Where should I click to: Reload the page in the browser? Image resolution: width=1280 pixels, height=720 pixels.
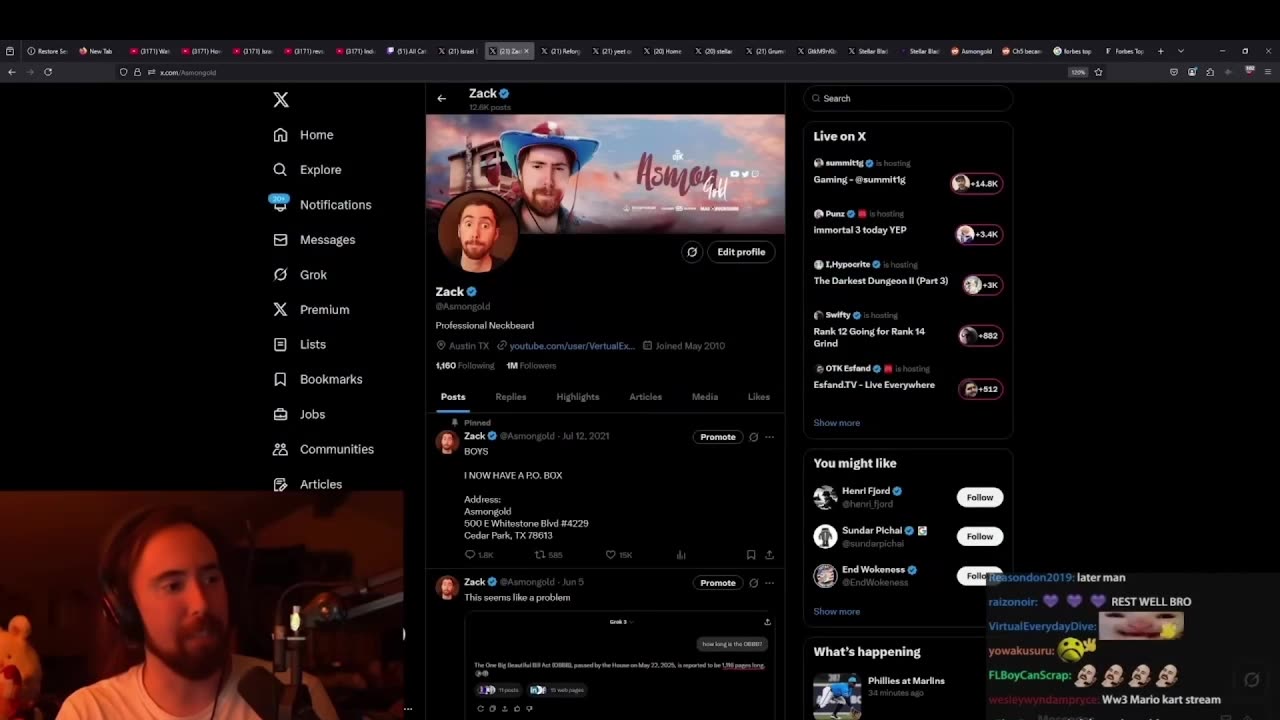click(48, 72)
